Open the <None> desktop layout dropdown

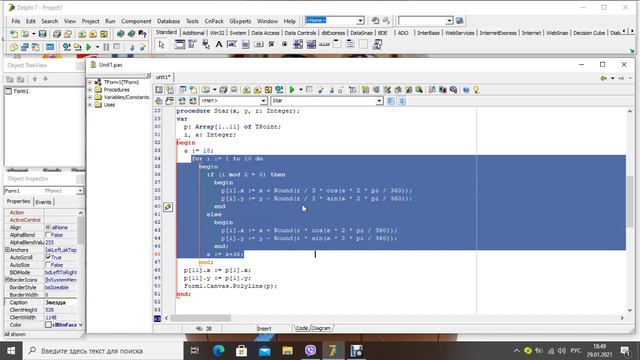point(360,20)
